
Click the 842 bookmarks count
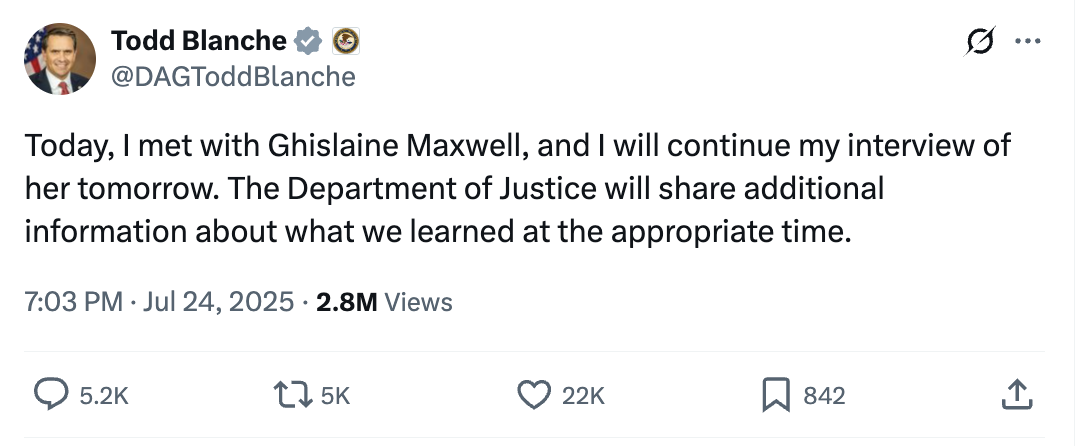coord(824,396)
